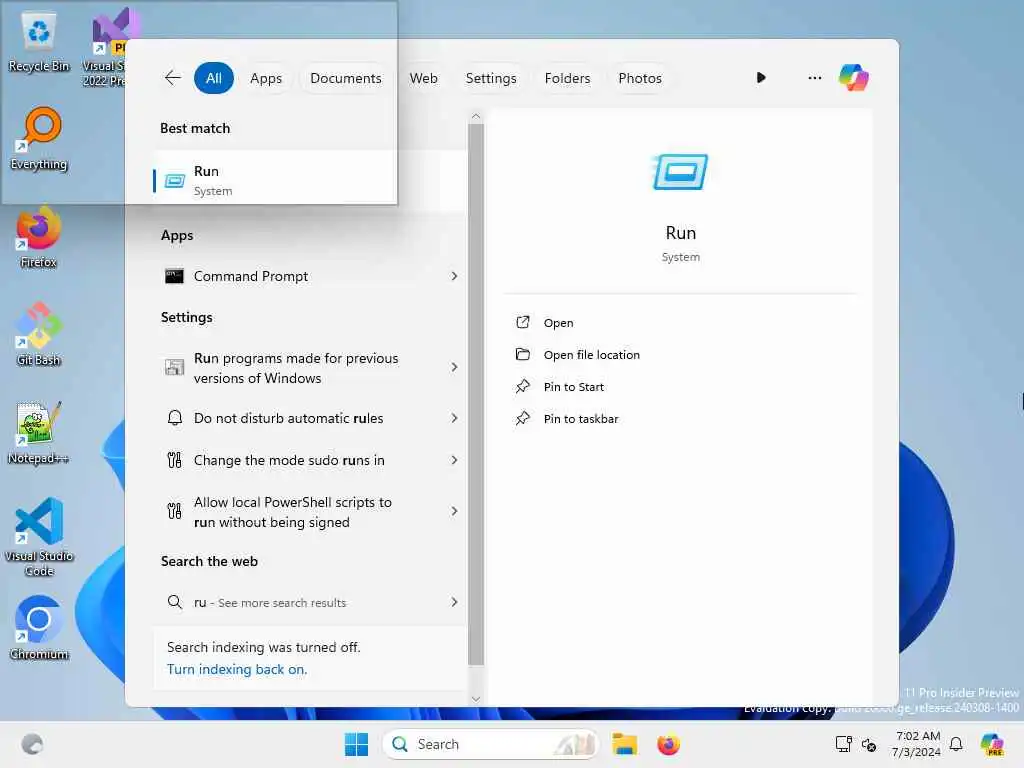Open Copilot from the search panel header
This screenshot has width=1024, height=768.
[x=854, y=78]
